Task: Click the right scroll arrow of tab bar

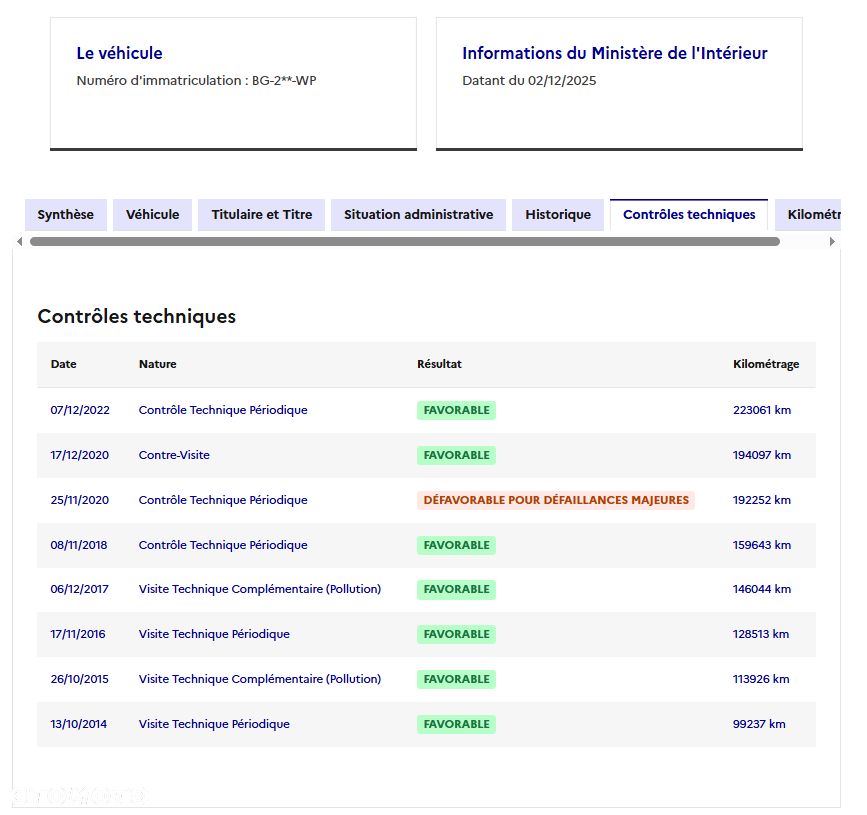Action: click(x=832, y=242)
